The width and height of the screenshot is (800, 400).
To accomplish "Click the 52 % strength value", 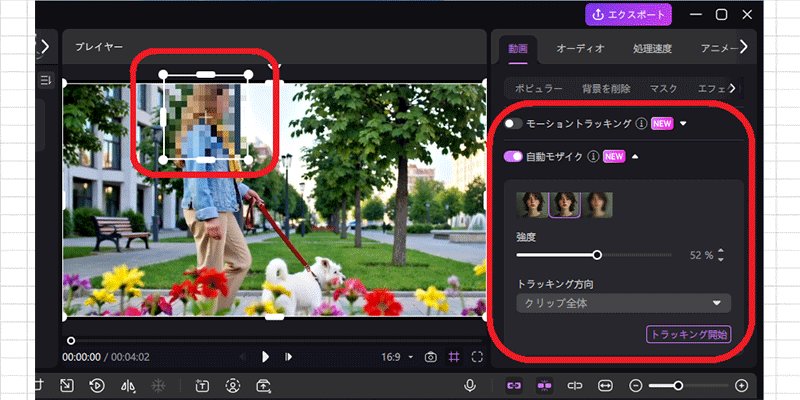I will (x=701, y=256).
